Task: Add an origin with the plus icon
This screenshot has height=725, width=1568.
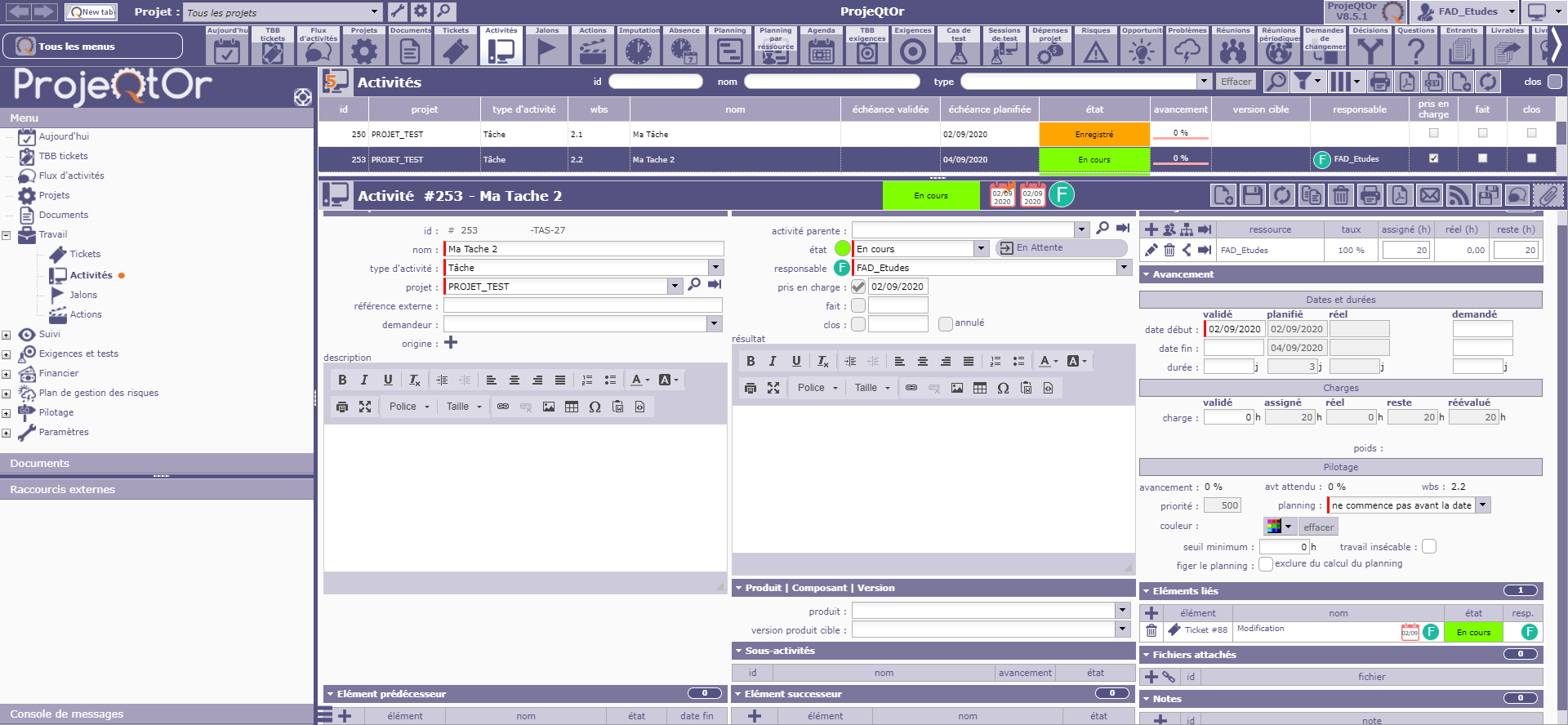Action: tap(451, 343)
